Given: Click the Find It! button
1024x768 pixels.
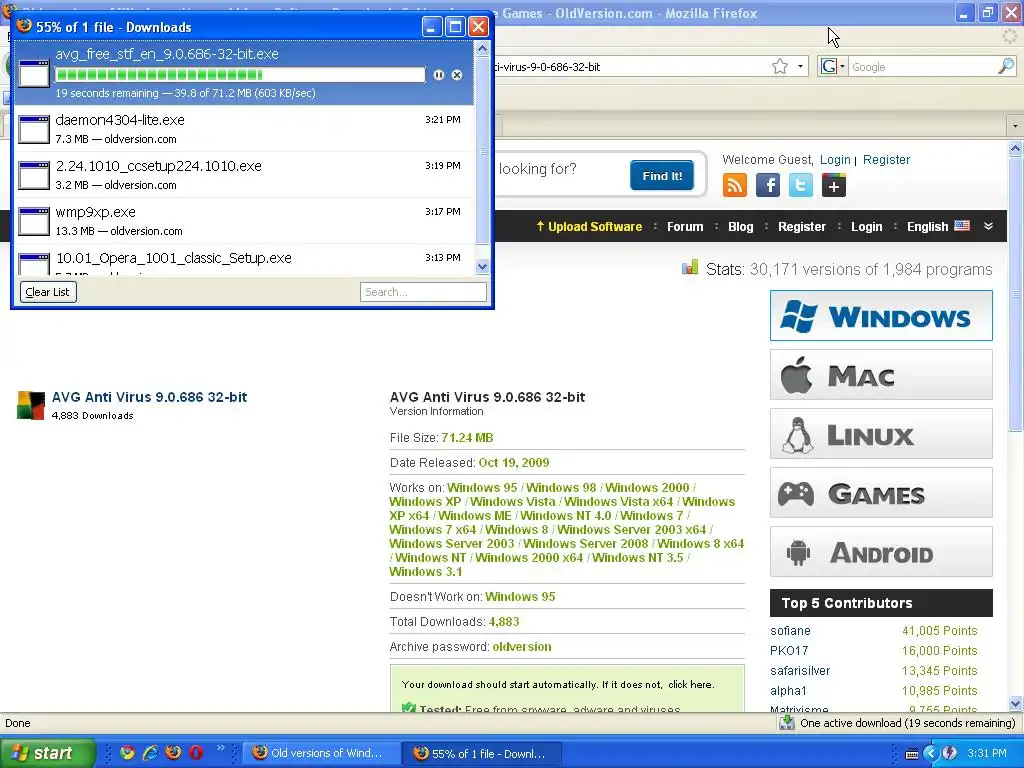Looking at the screenshot, I should point(662,176).
